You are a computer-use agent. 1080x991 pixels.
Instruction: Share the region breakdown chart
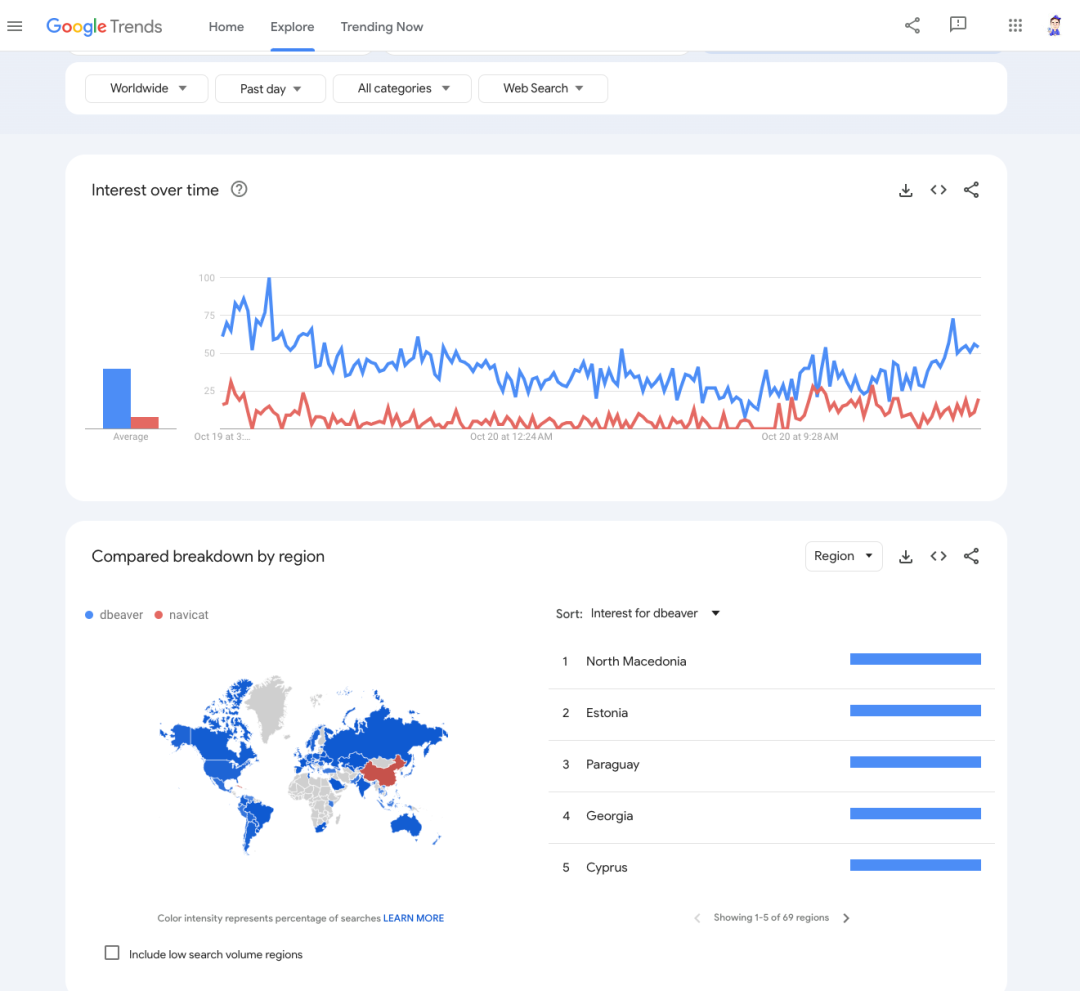click(x=971, y=556)
